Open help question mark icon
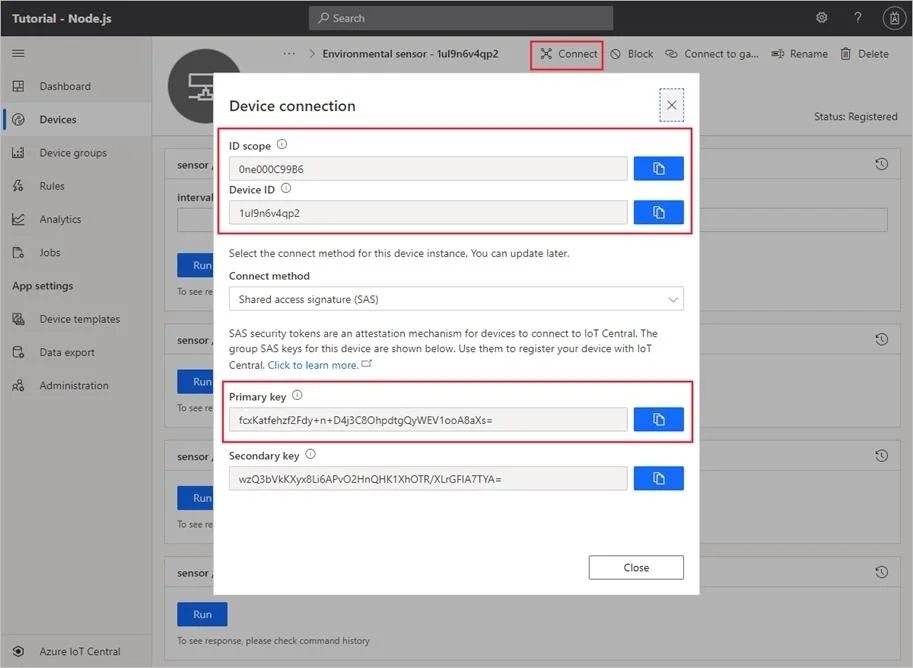This screenshot has width=913, height=668. (858, 17)
